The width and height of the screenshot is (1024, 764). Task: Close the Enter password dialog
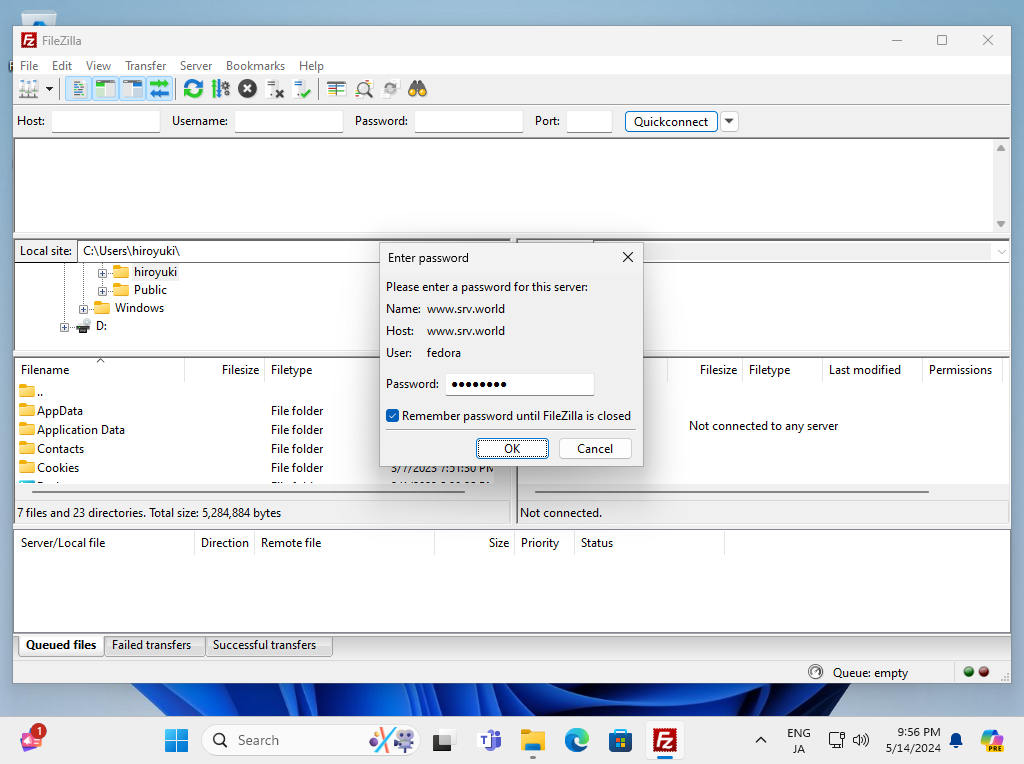pyautogui.click(x=628, y=257)
